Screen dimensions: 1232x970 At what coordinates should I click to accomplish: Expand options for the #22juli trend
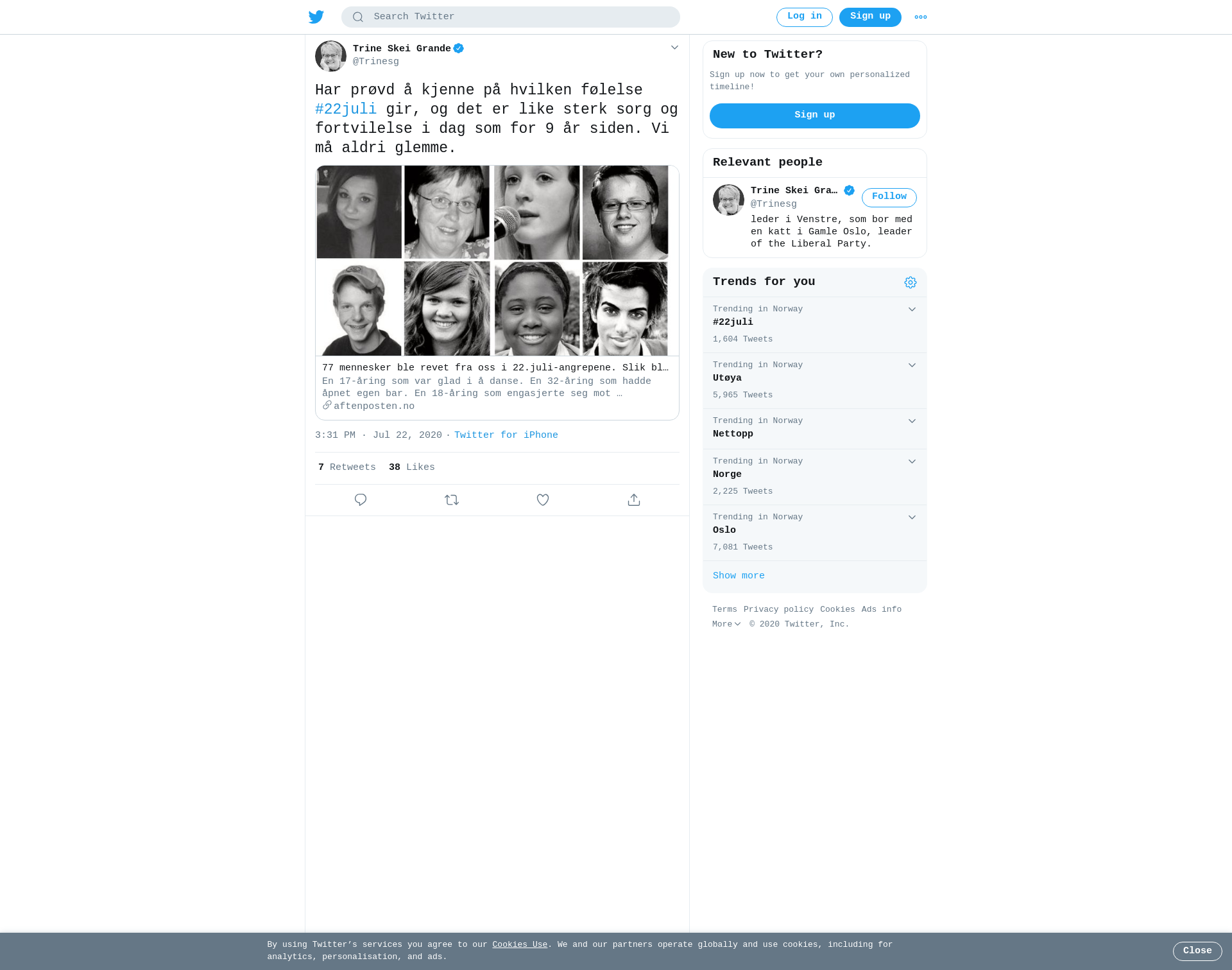[912, 309]
